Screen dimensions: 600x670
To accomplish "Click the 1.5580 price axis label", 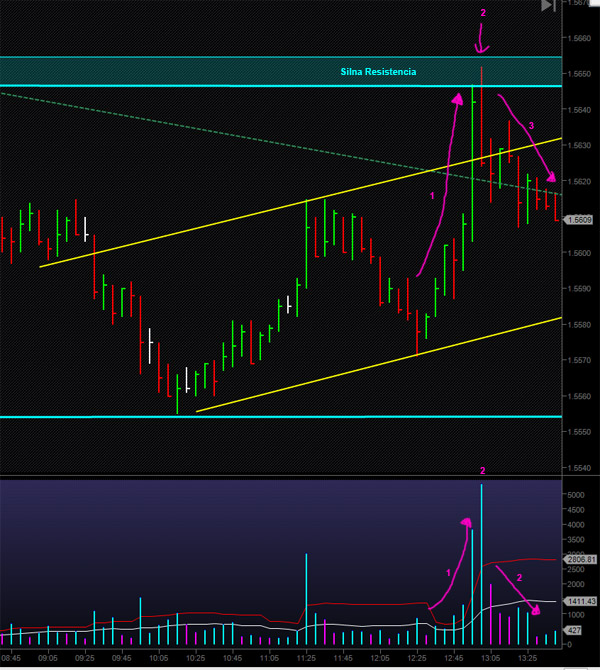I will [579, 325].
